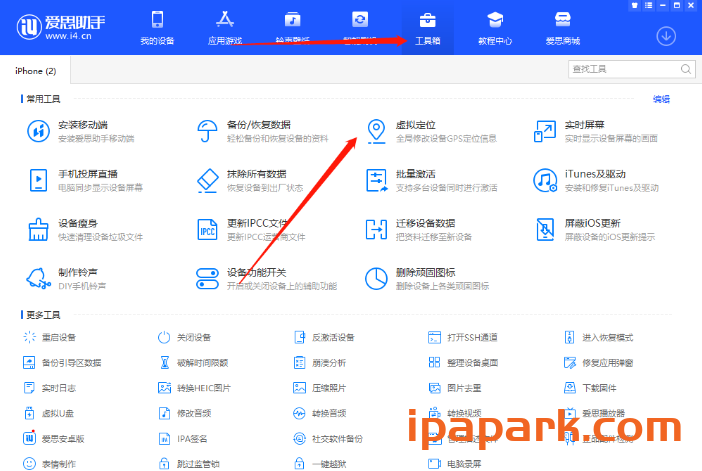Open 爱思安卓版 (i4 Android Version)
Screen dimensions: 702x471
[x=53, y=438]
